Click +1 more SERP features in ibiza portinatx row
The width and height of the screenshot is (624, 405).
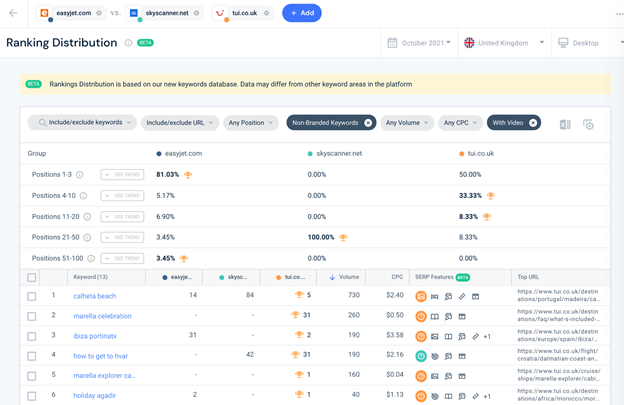pos(487,337)
